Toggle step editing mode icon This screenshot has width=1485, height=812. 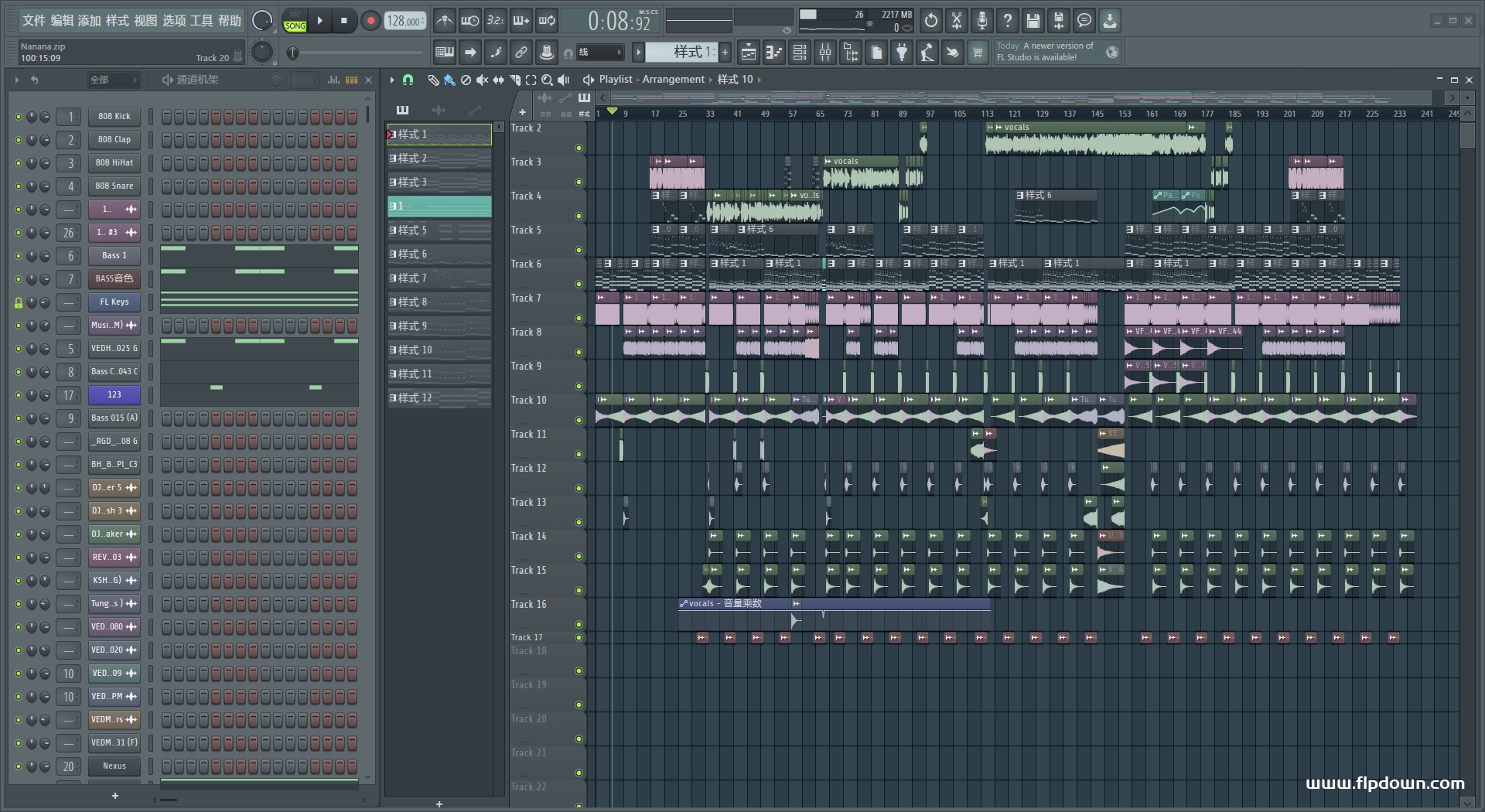[496, 53]
